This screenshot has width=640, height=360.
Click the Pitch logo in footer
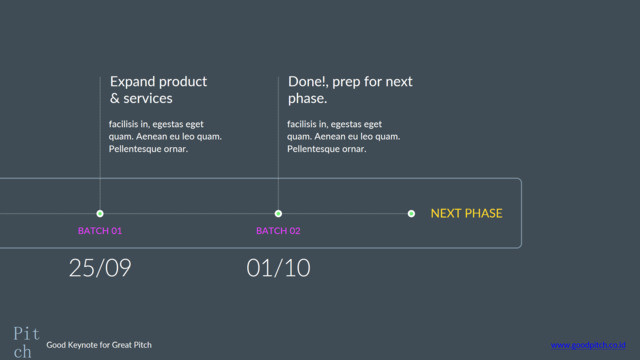[x=27, y=342]
